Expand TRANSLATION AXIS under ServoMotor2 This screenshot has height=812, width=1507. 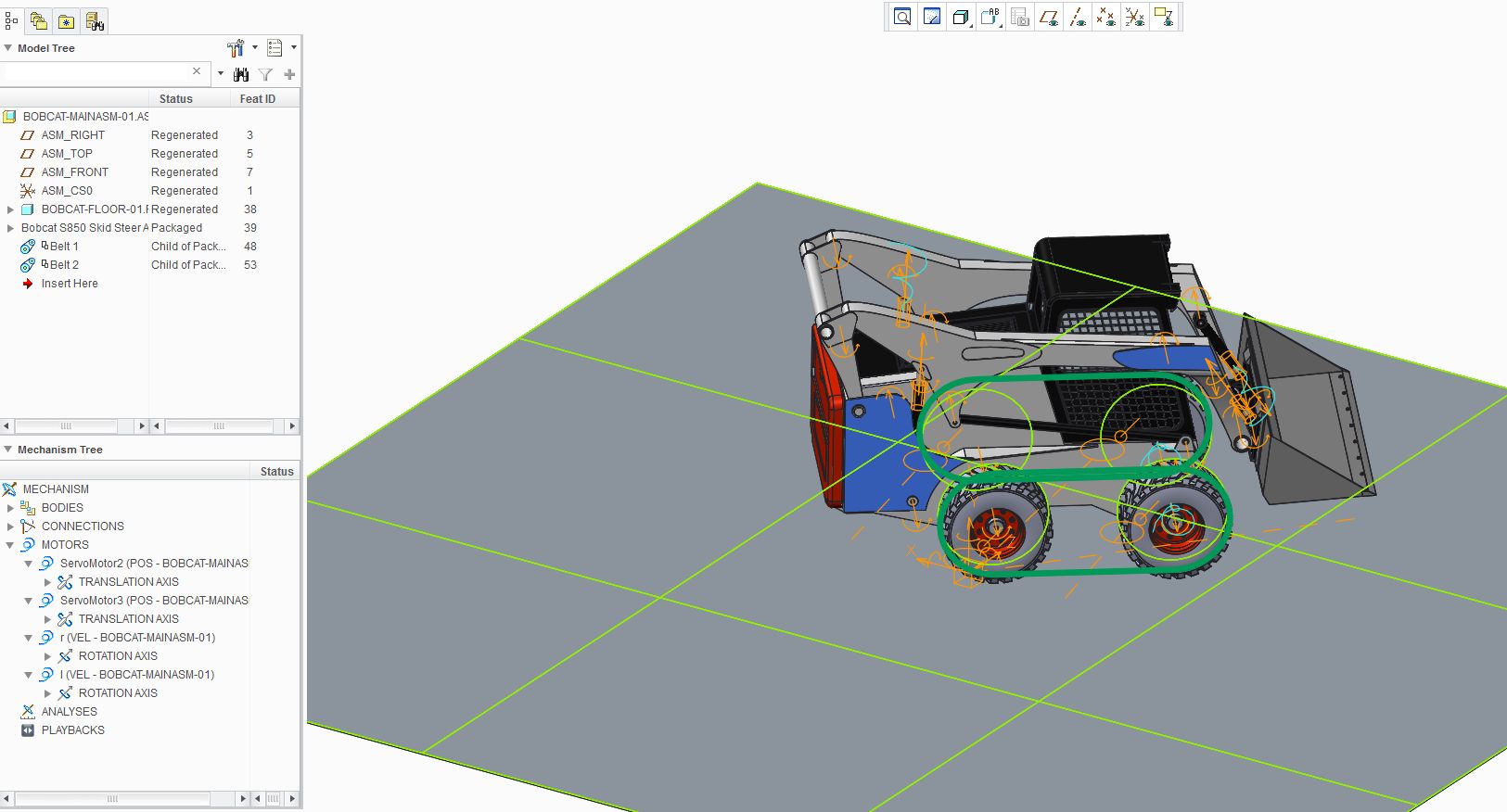click(47, 582)
